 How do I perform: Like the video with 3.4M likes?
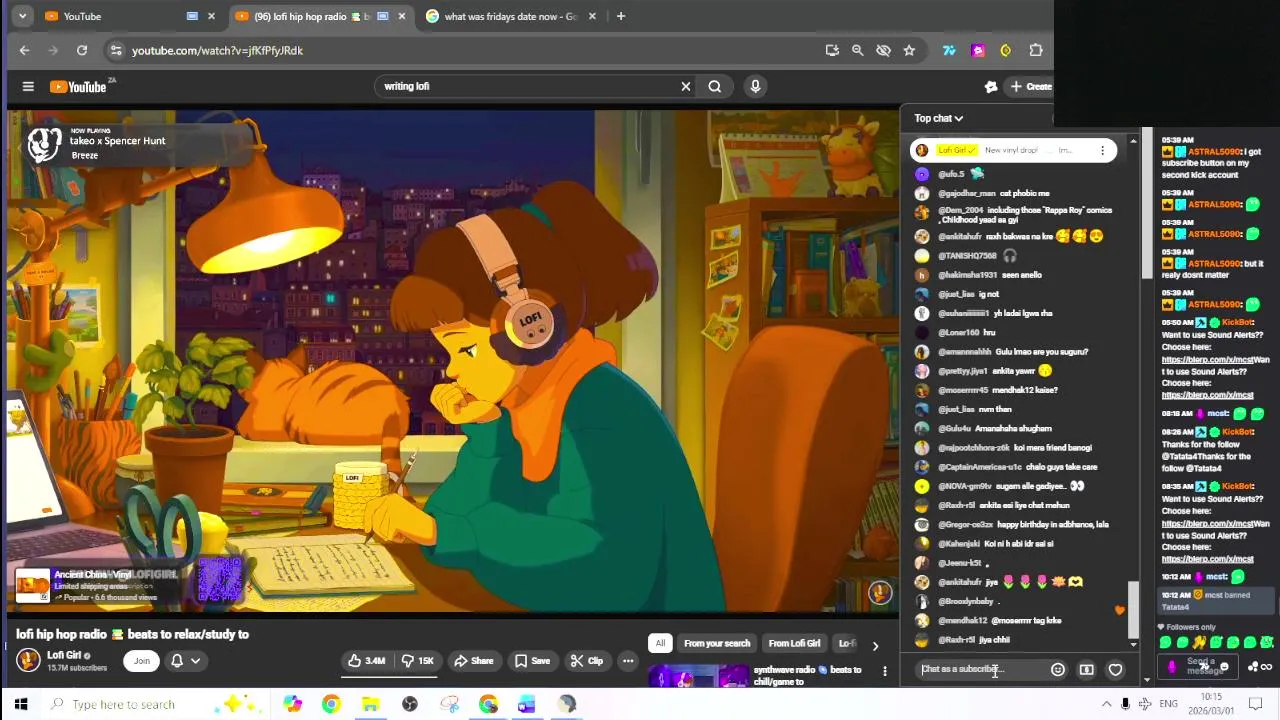366,661
